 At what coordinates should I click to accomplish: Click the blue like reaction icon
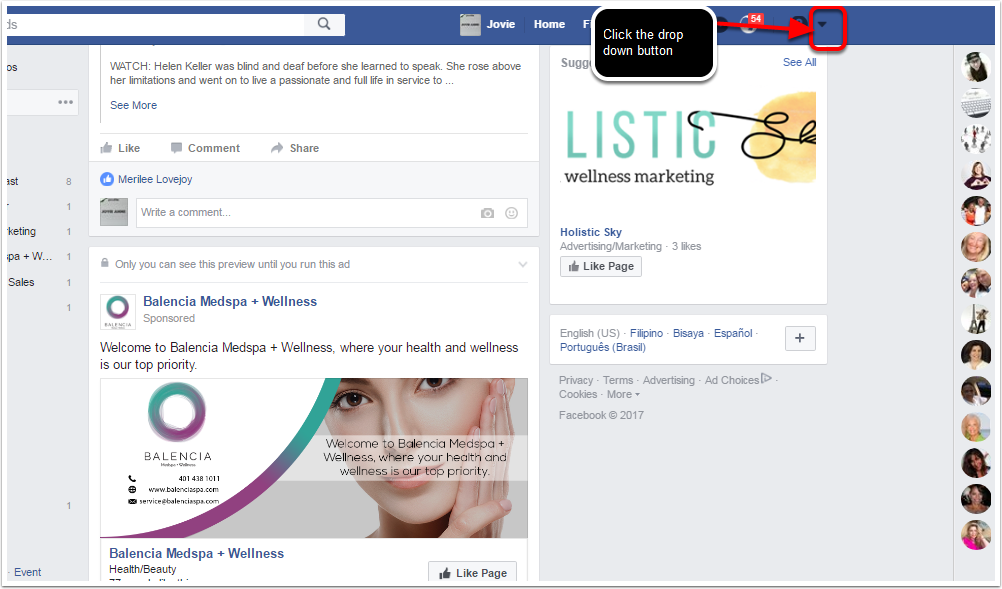pyautogui.click(x=107, y=180)
